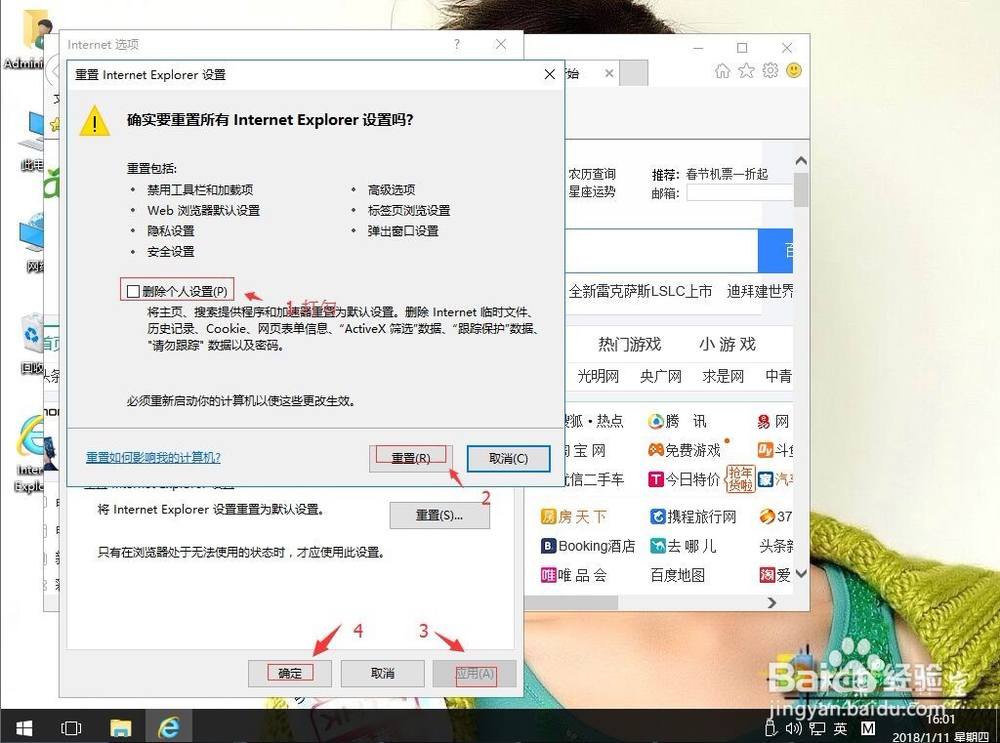The image size is (1000, 743).
Task: Open the 星座运势 link
Action: [592, 191]
